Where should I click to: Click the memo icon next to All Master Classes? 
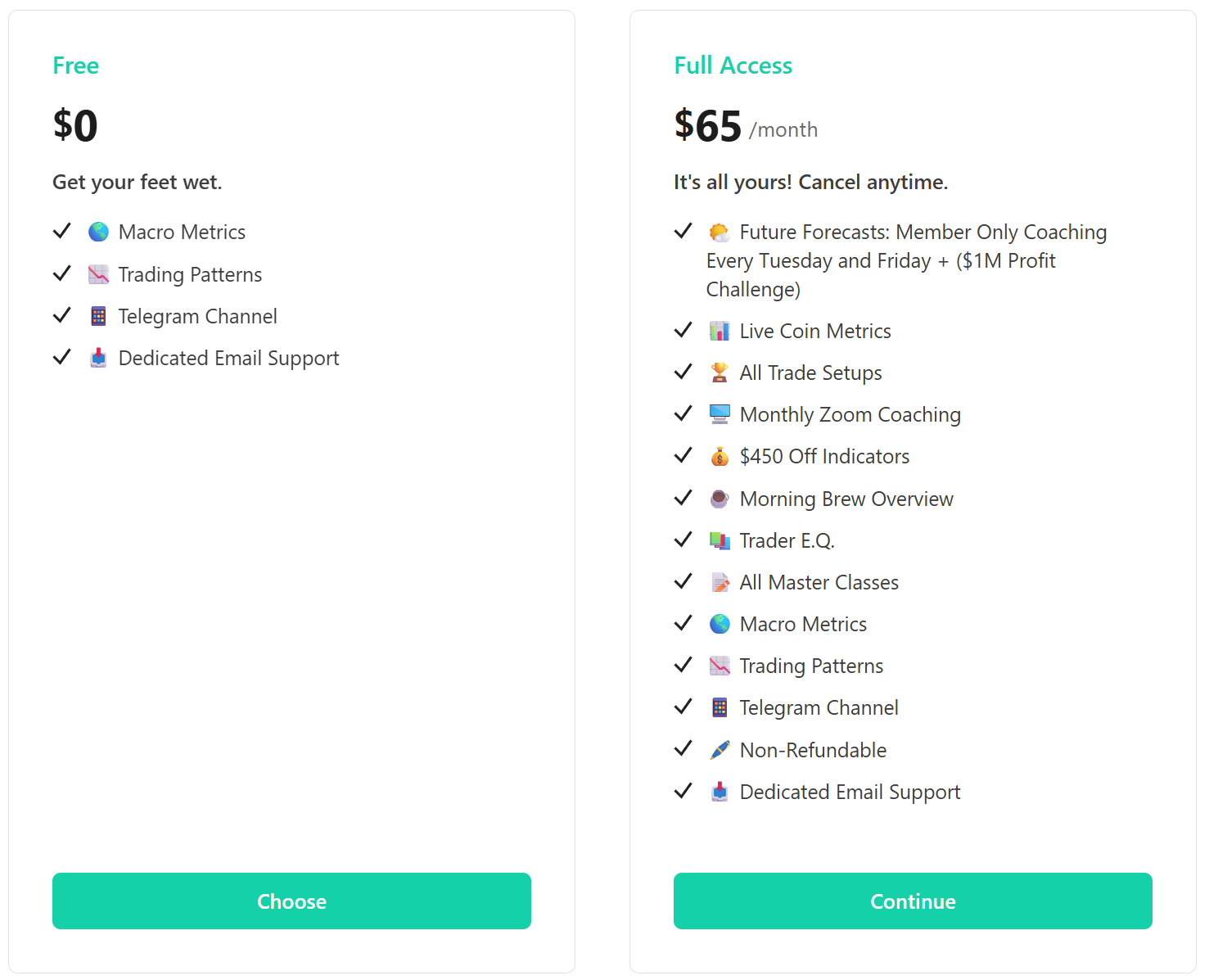(x=720, y=582)
